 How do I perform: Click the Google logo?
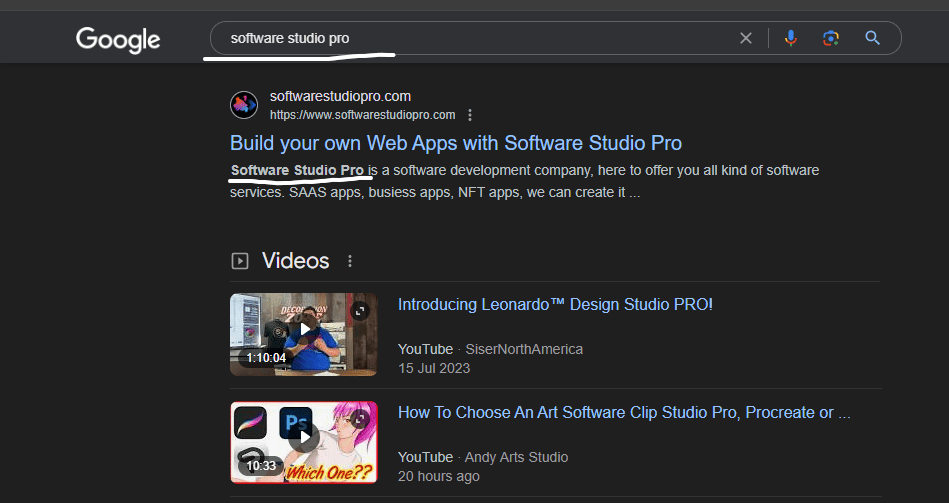pyautogui.click(x=118, y=40)
